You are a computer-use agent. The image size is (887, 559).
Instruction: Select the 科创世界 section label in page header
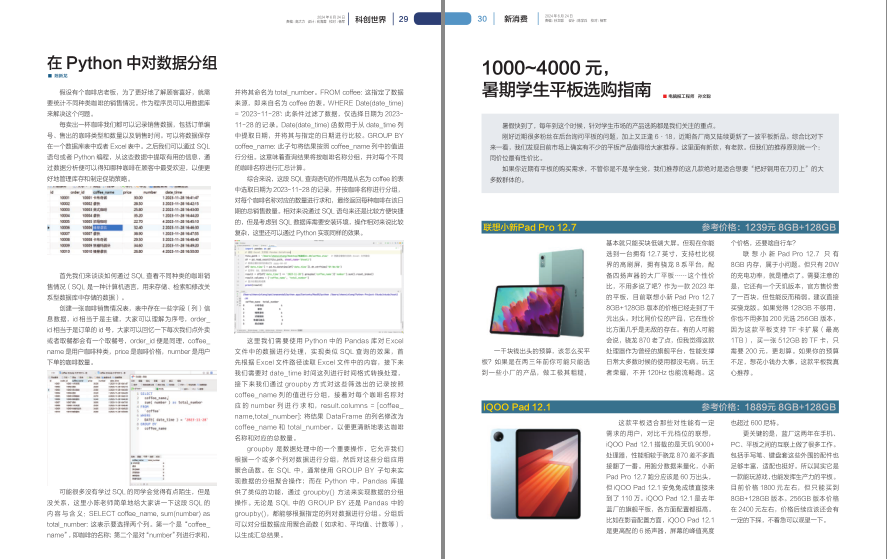click(371, 19)
